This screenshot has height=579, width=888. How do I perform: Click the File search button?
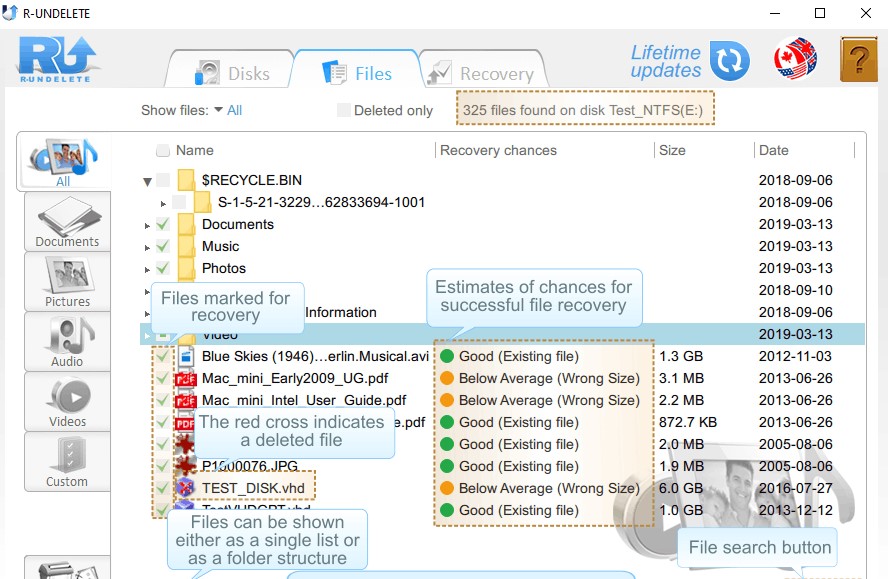click(757, 547)
